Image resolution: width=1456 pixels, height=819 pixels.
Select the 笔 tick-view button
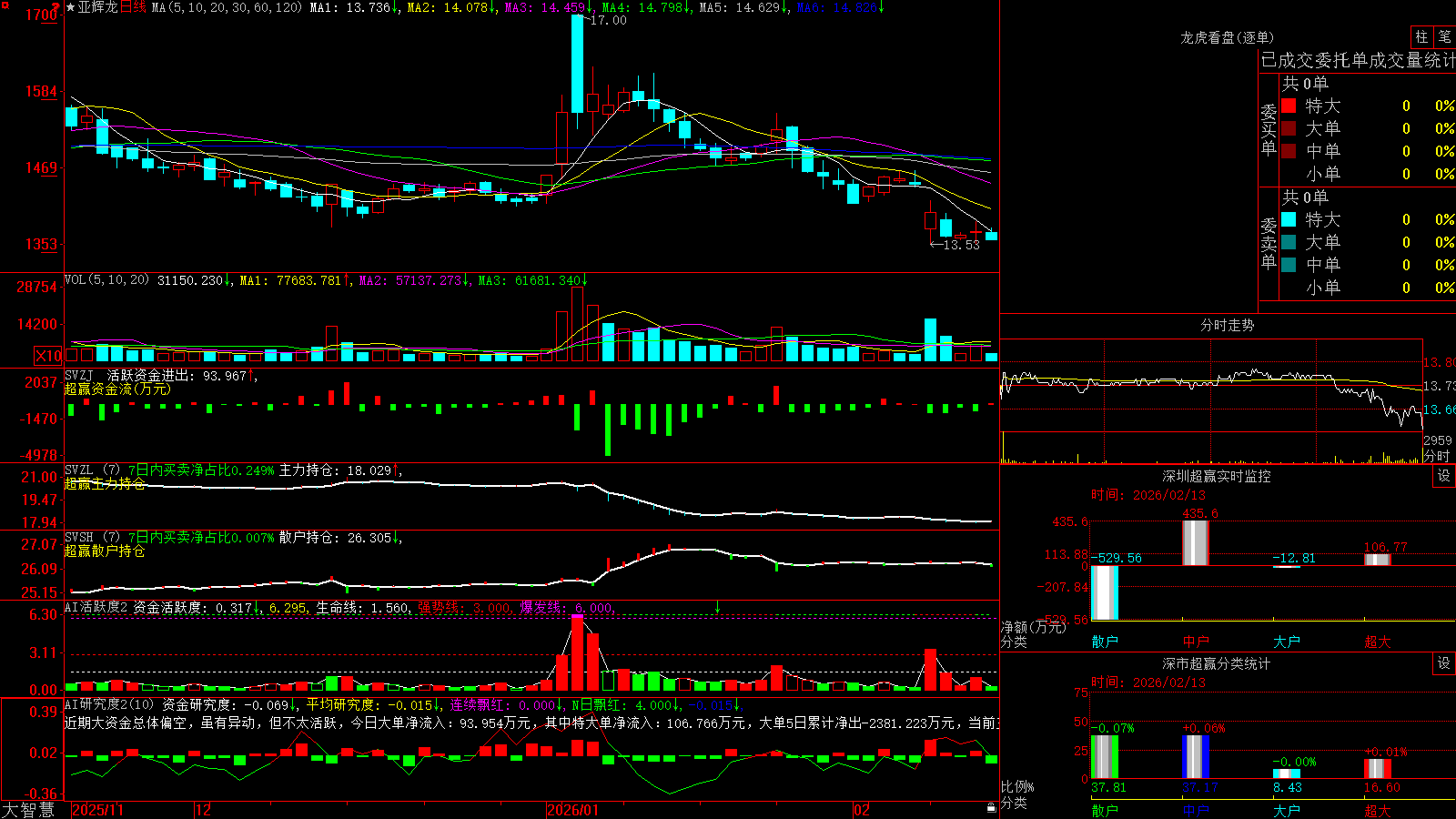pos(1445,36)
